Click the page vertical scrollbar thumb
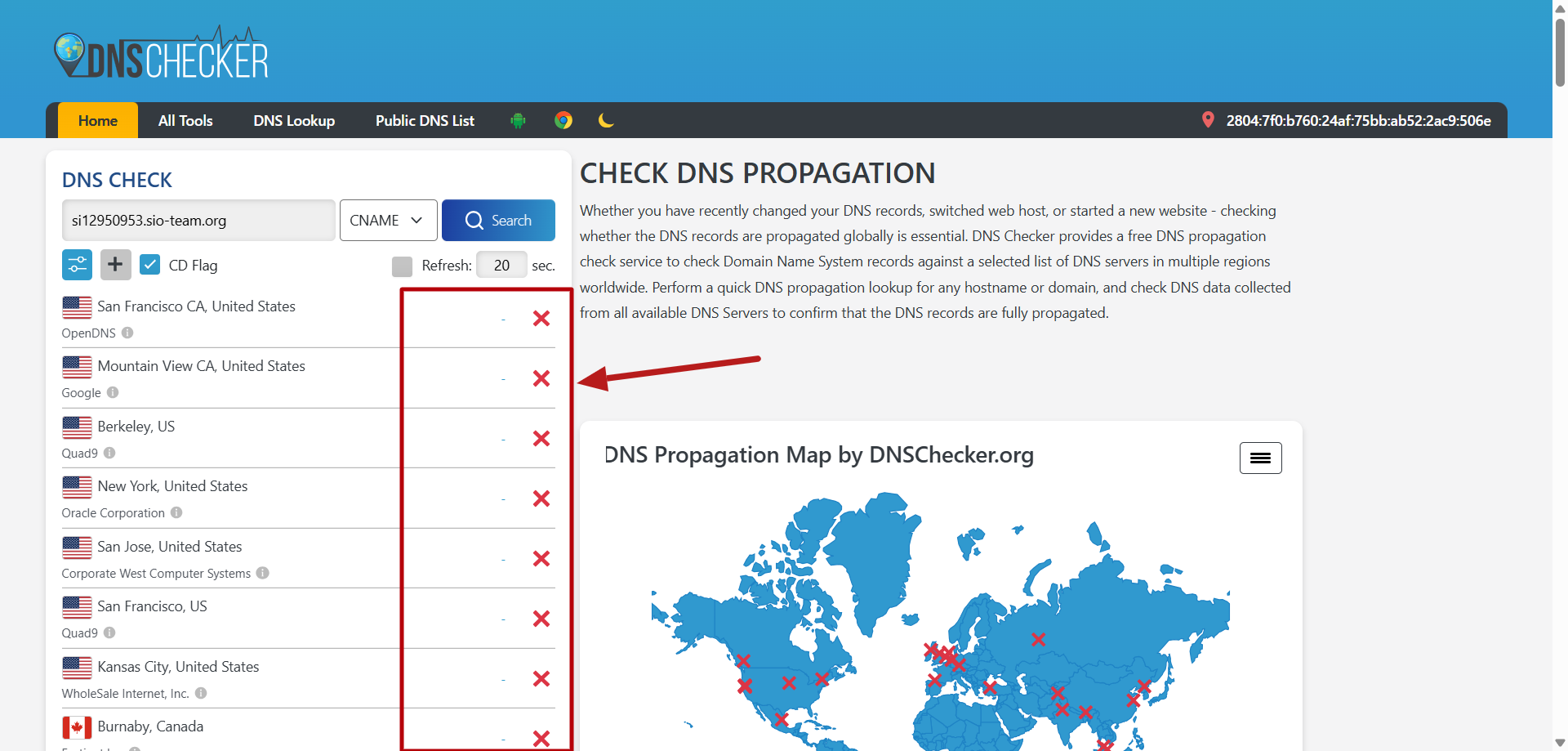Screen dimensions: 1568x751 tap(1560, 51)
